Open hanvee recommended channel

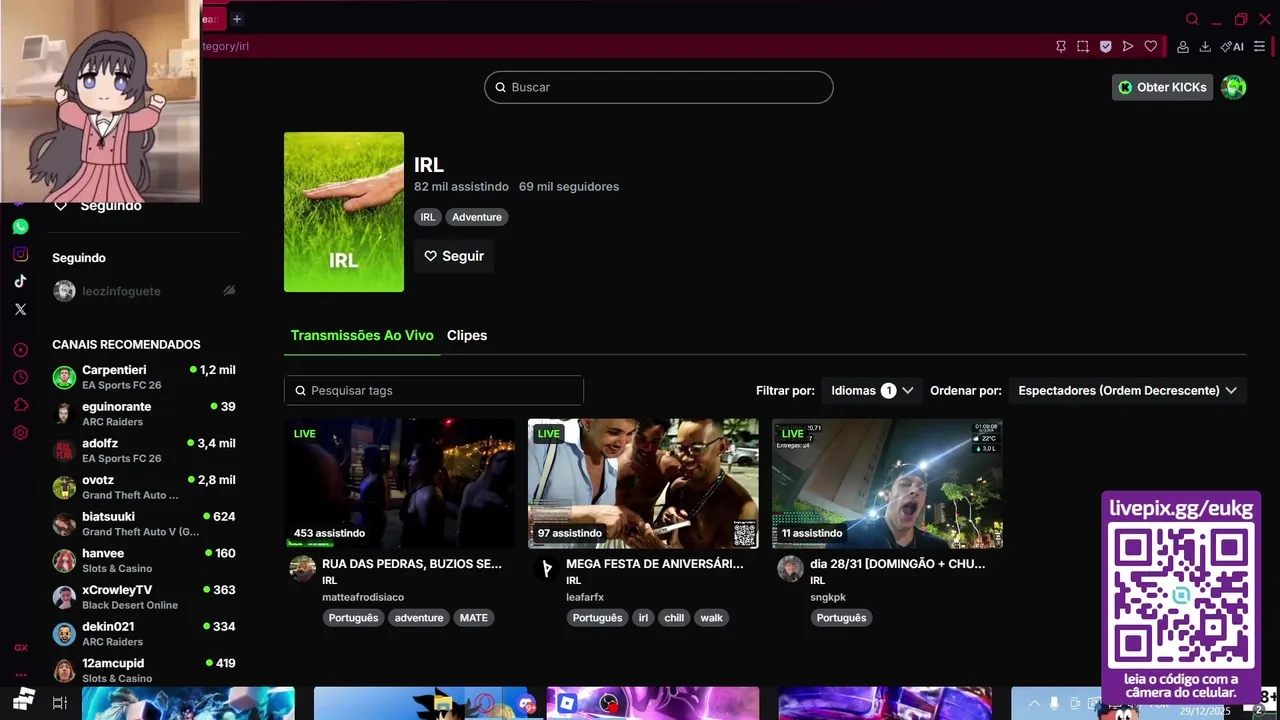144,560
